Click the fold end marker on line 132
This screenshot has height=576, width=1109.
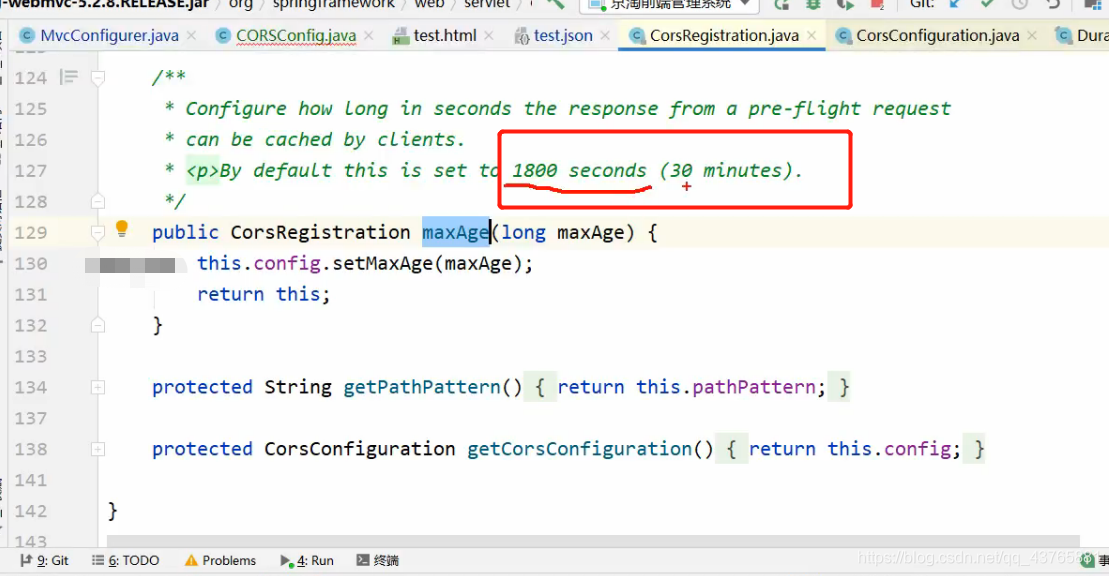pyautogui.click(x=98, y=326)
